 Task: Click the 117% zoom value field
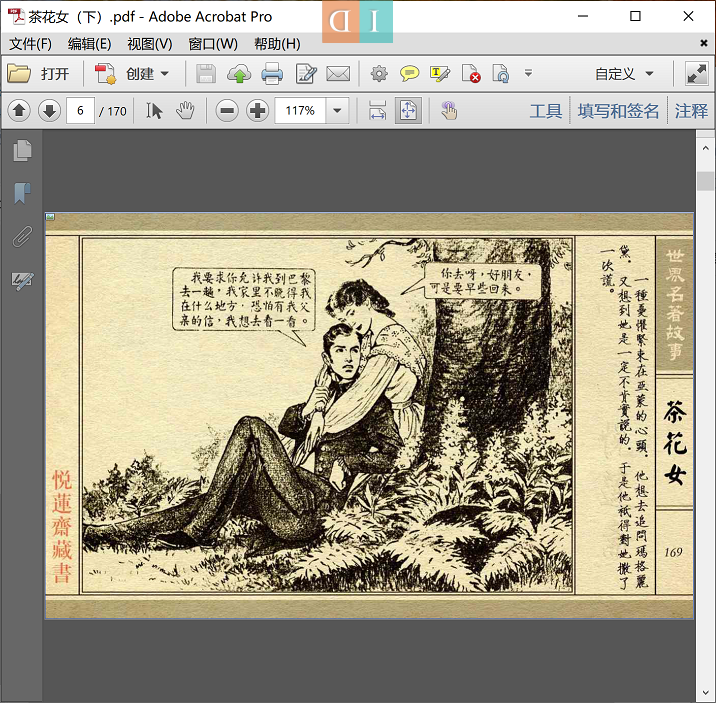tap(300, 110)
